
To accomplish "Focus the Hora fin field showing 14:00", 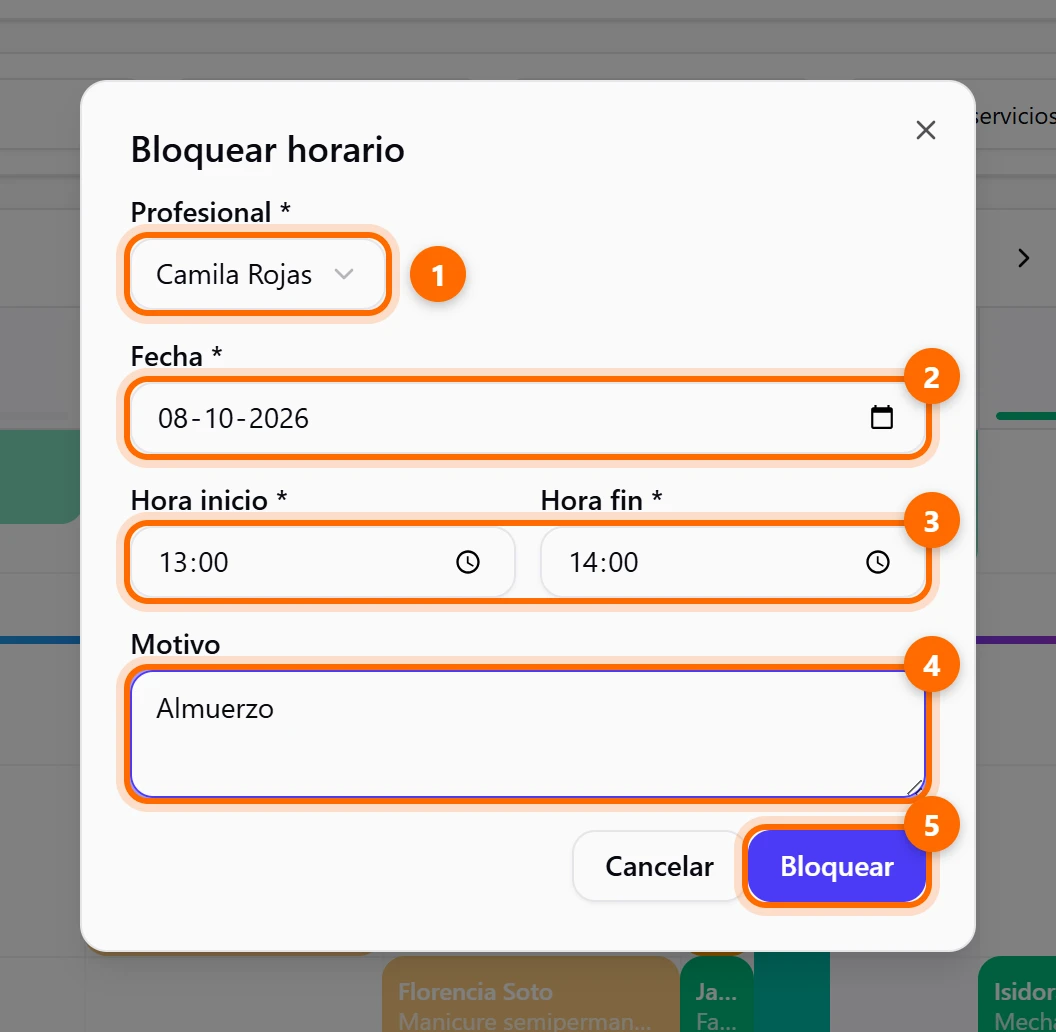I will (x=733, y=562).
